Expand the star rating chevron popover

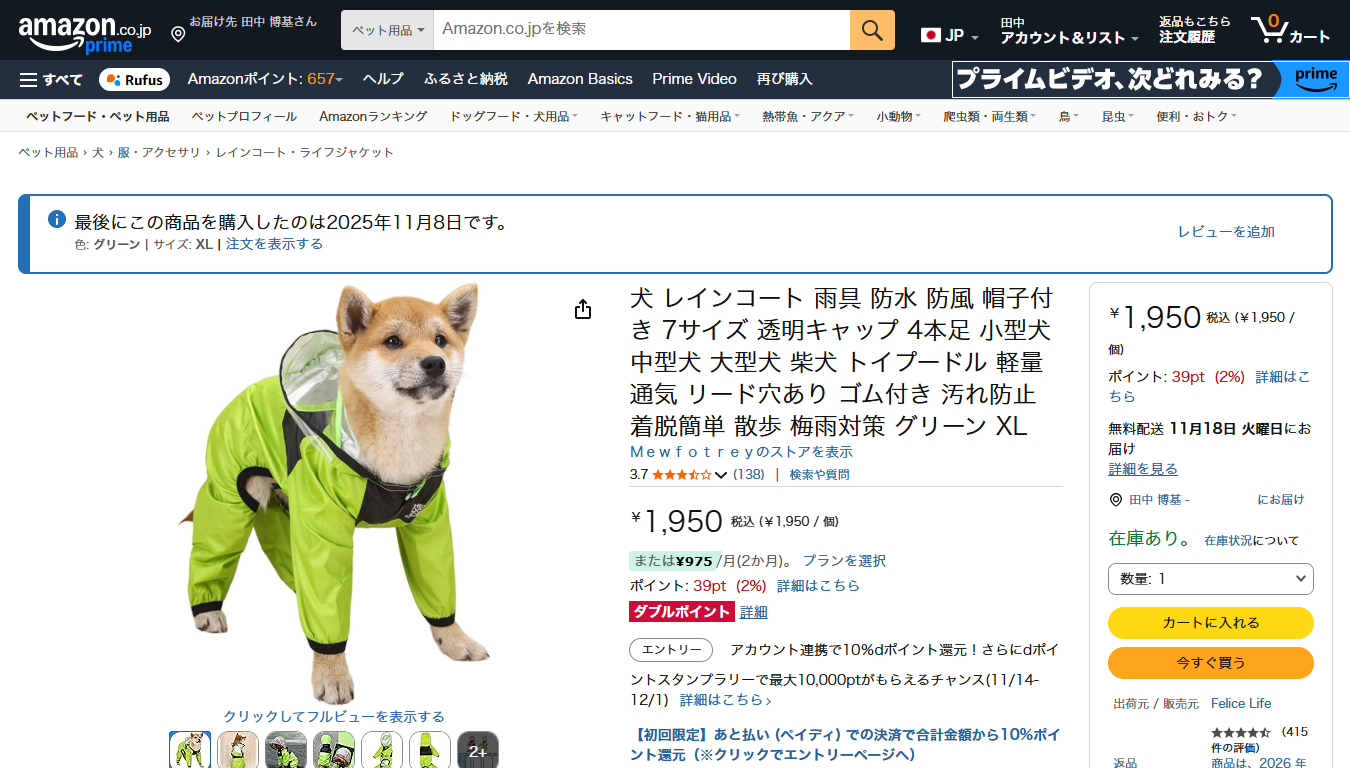tap(721, 475)
